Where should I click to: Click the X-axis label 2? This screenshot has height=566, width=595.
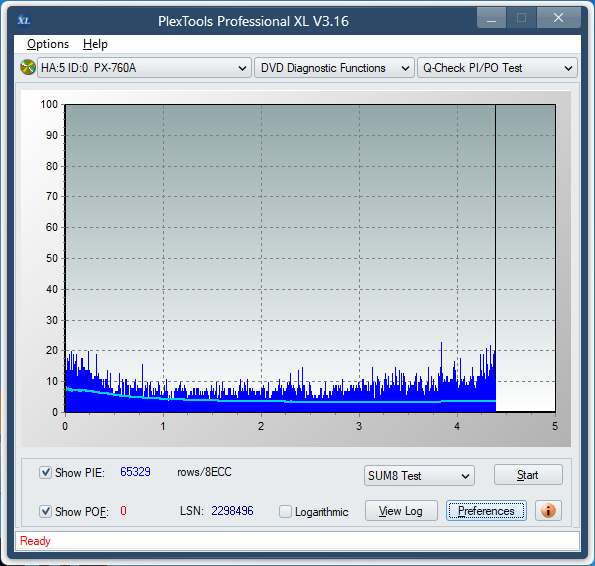[x=261, y=426]
